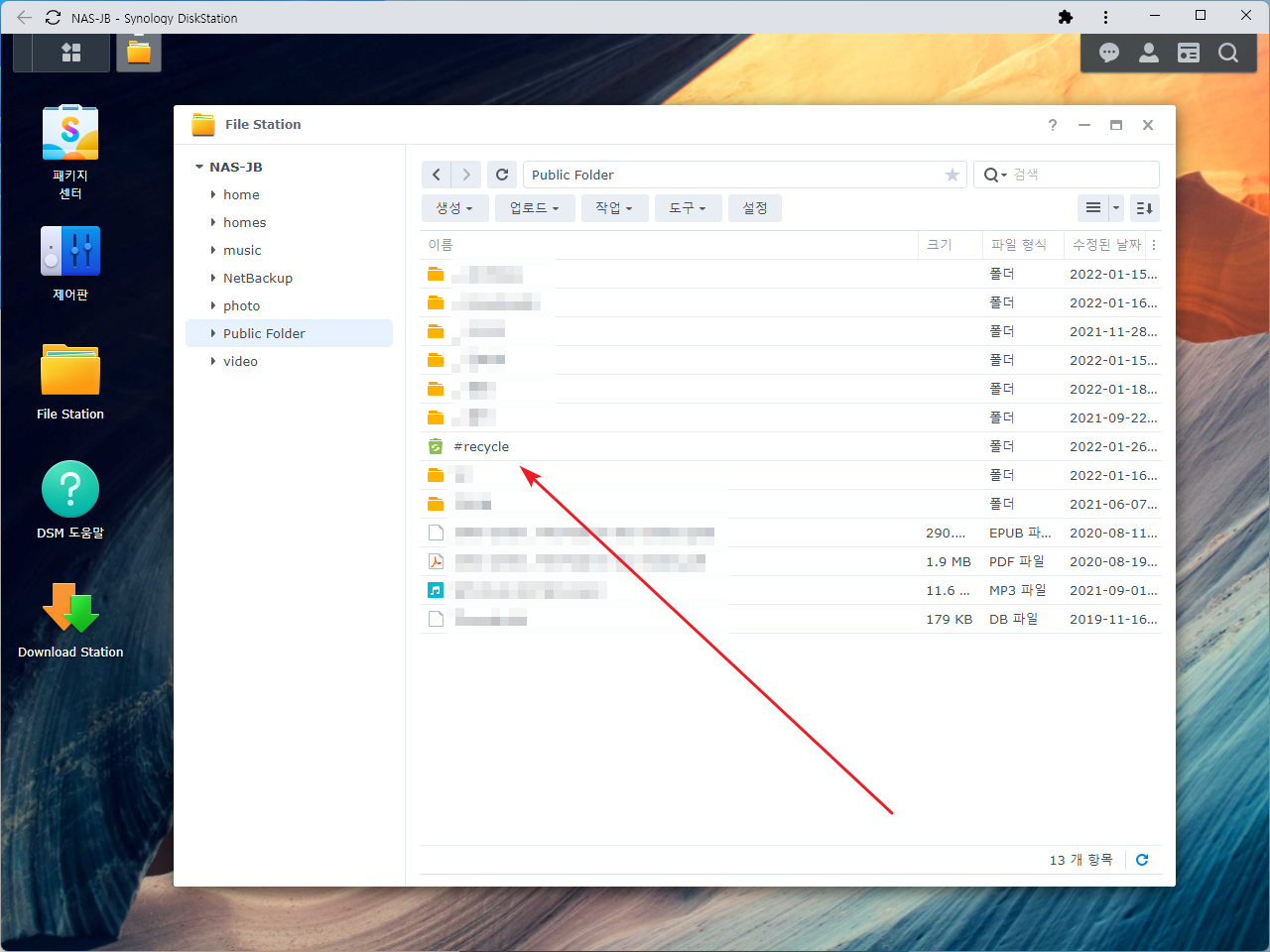The height and width of the screenshot is (952, 1270).
Task: Select photo in folder tree
Action: 241,305
